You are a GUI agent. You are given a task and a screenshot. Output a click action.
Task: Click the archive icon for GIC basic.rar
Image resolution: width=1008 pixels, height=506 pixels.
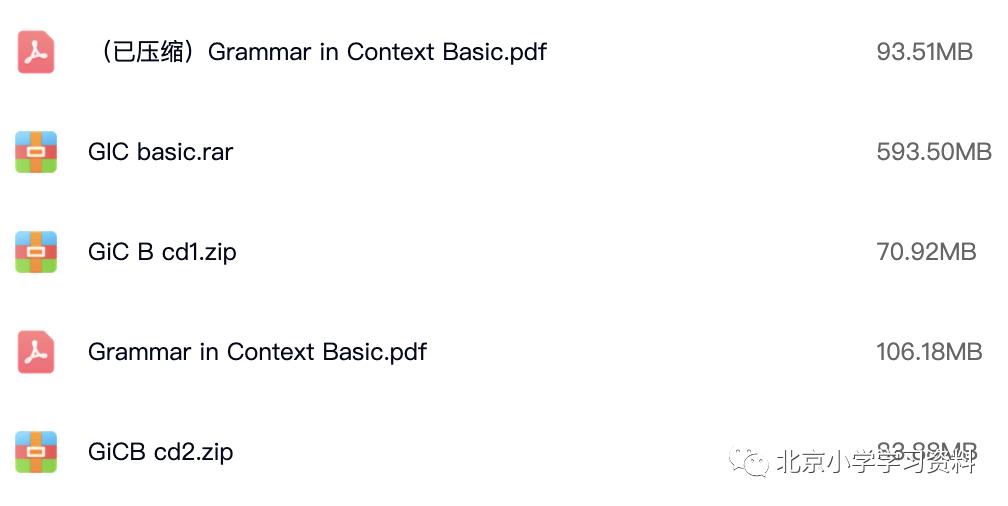(x=36, y=152)
